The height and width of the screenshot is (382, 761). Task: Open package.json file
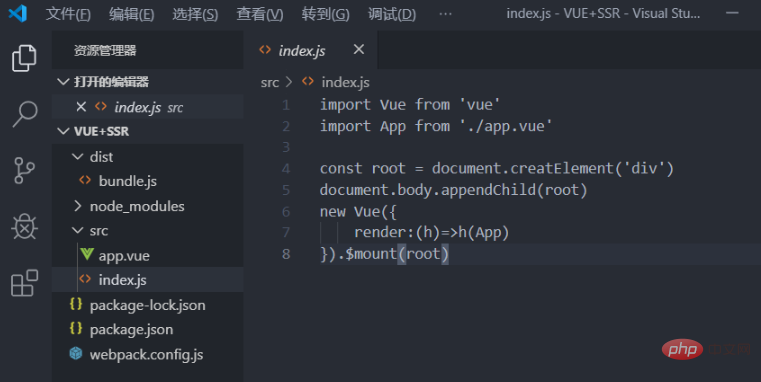[131, 330]
